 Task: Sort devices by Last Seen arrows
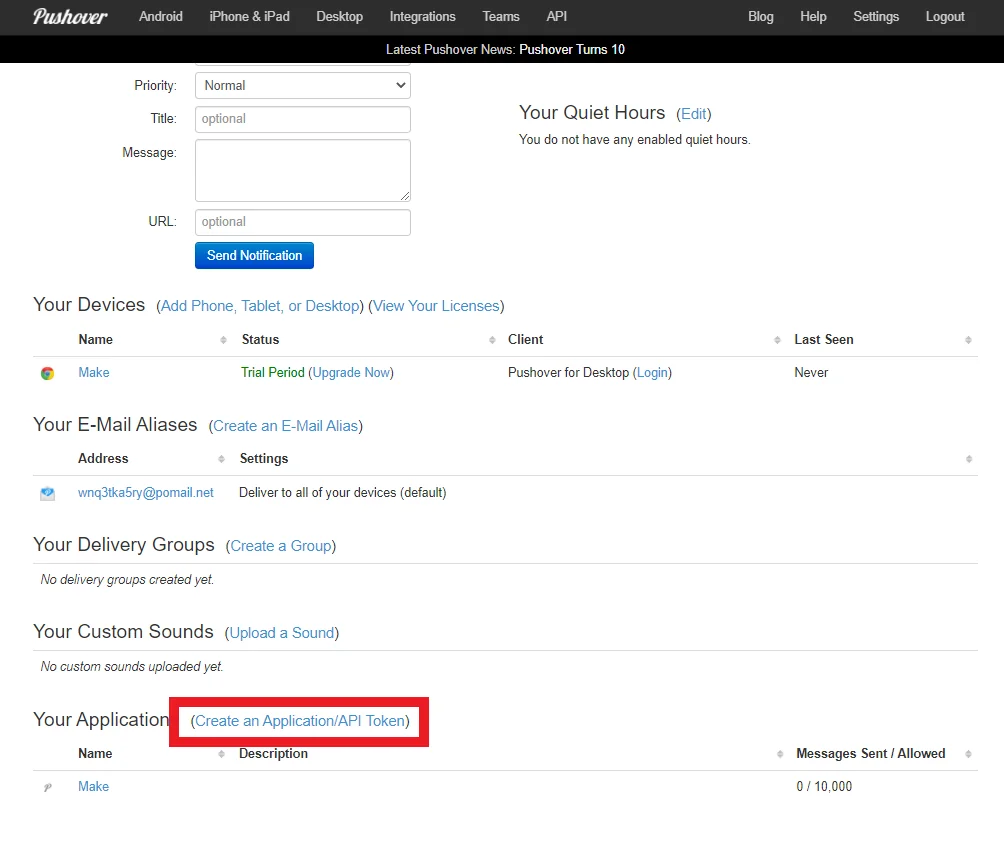pyautogui.click(x=968, y=340)
